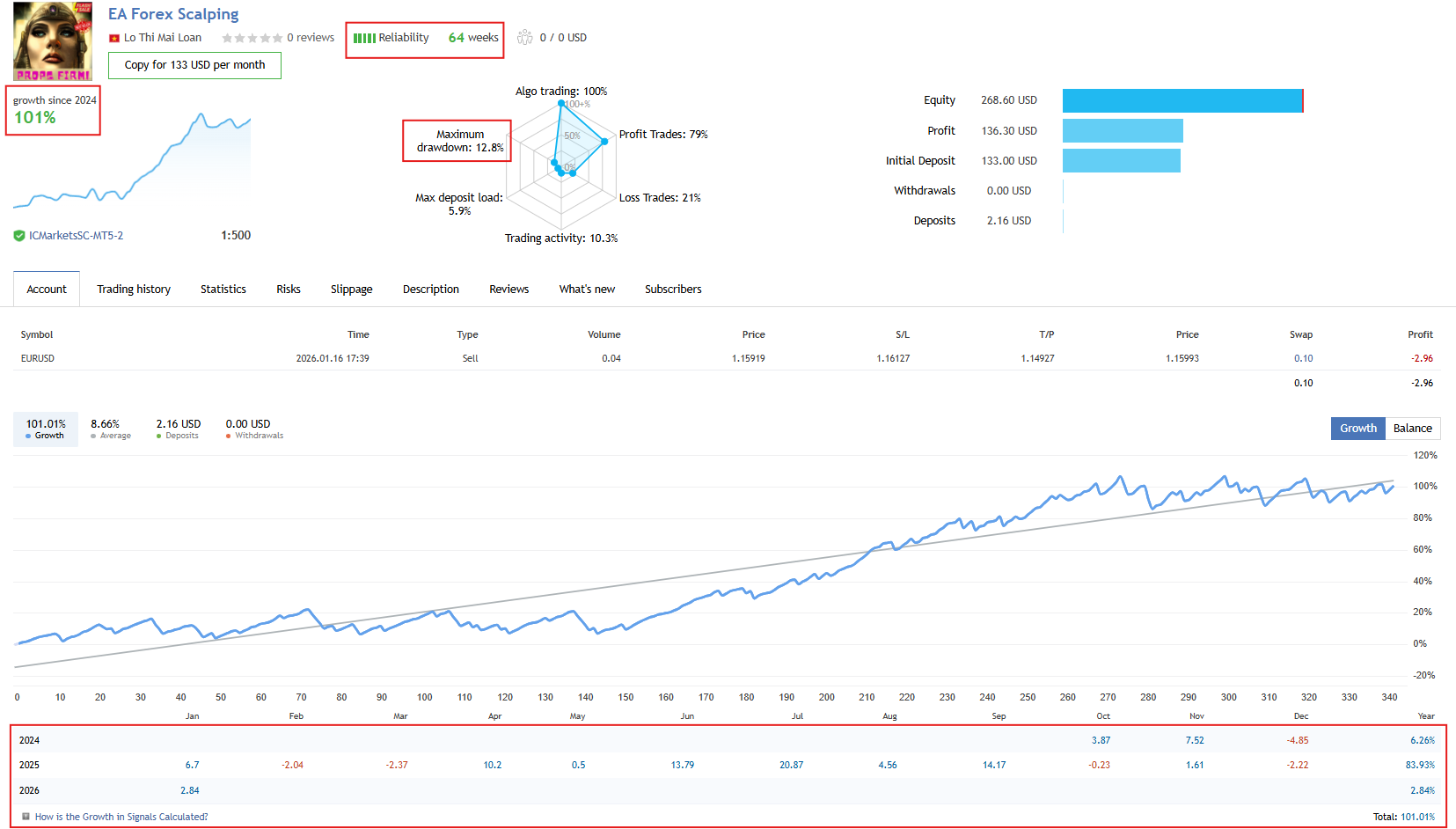This screenshot has height=829, width=1456.
Task: Open the 0 reviews link
Action: pos(311,38)
